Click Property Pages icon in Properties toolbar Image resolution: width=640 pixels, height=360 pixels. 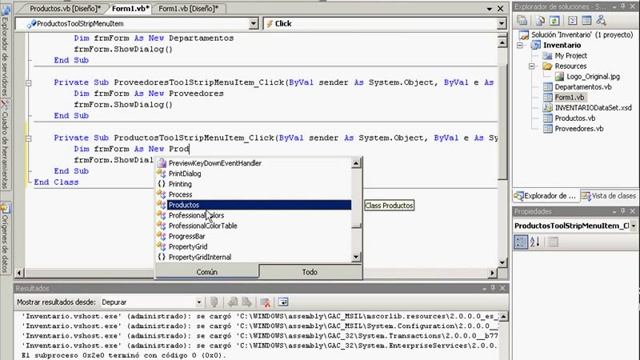[553, 242]
